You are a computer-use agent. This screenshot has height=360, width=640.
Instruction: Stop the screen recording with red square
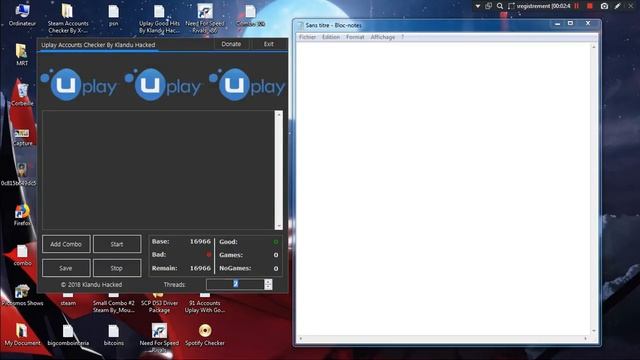pyautogui.click(x=590, y=6)
